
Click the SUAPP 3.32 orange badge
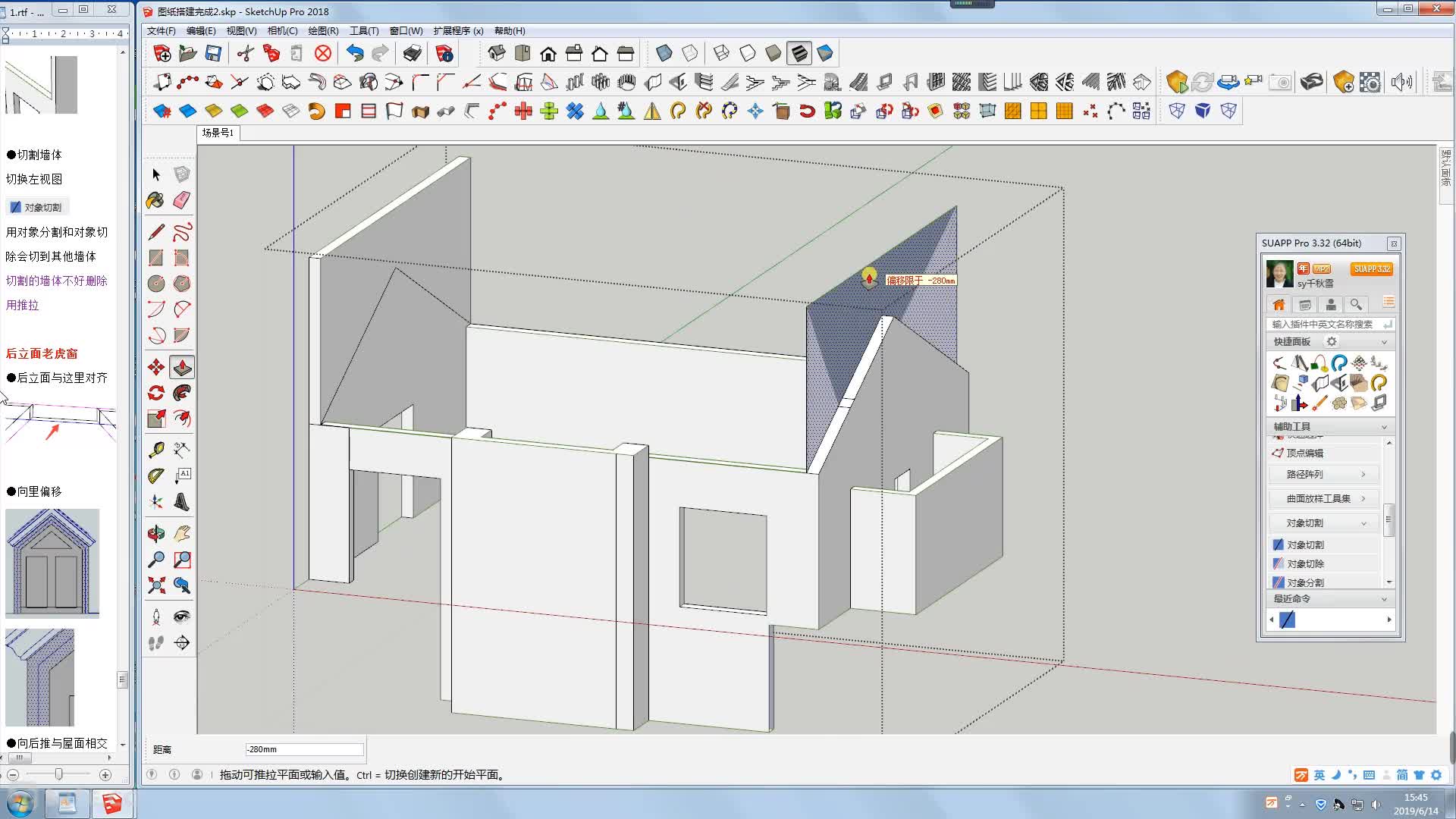click(1371, 269)
